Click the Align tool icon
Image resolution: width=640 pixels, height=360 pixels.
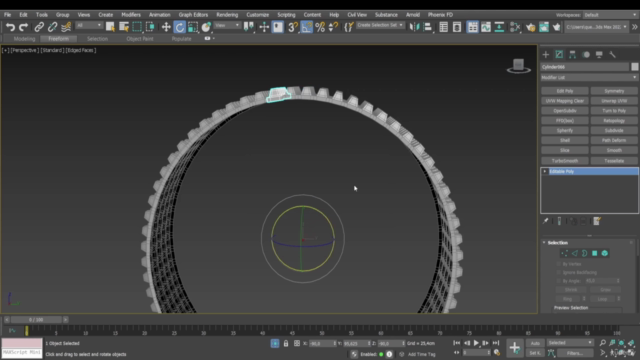pos(427,27)
